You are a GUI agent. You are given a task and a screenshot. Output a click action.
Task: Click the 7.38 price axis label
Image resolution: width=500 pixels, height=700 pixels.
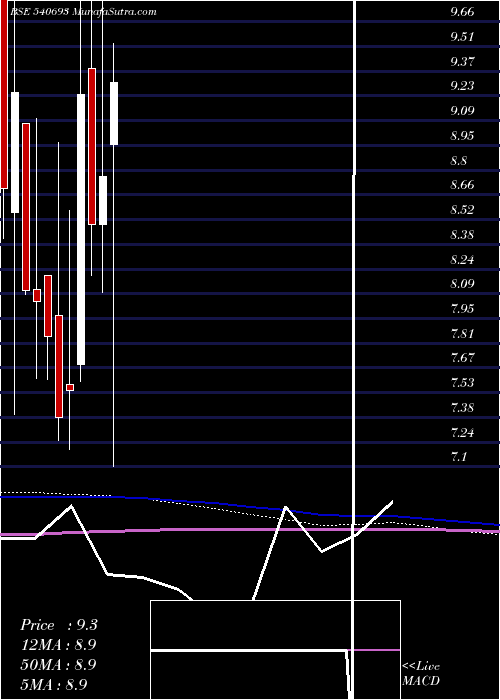(x=462, y=408)
